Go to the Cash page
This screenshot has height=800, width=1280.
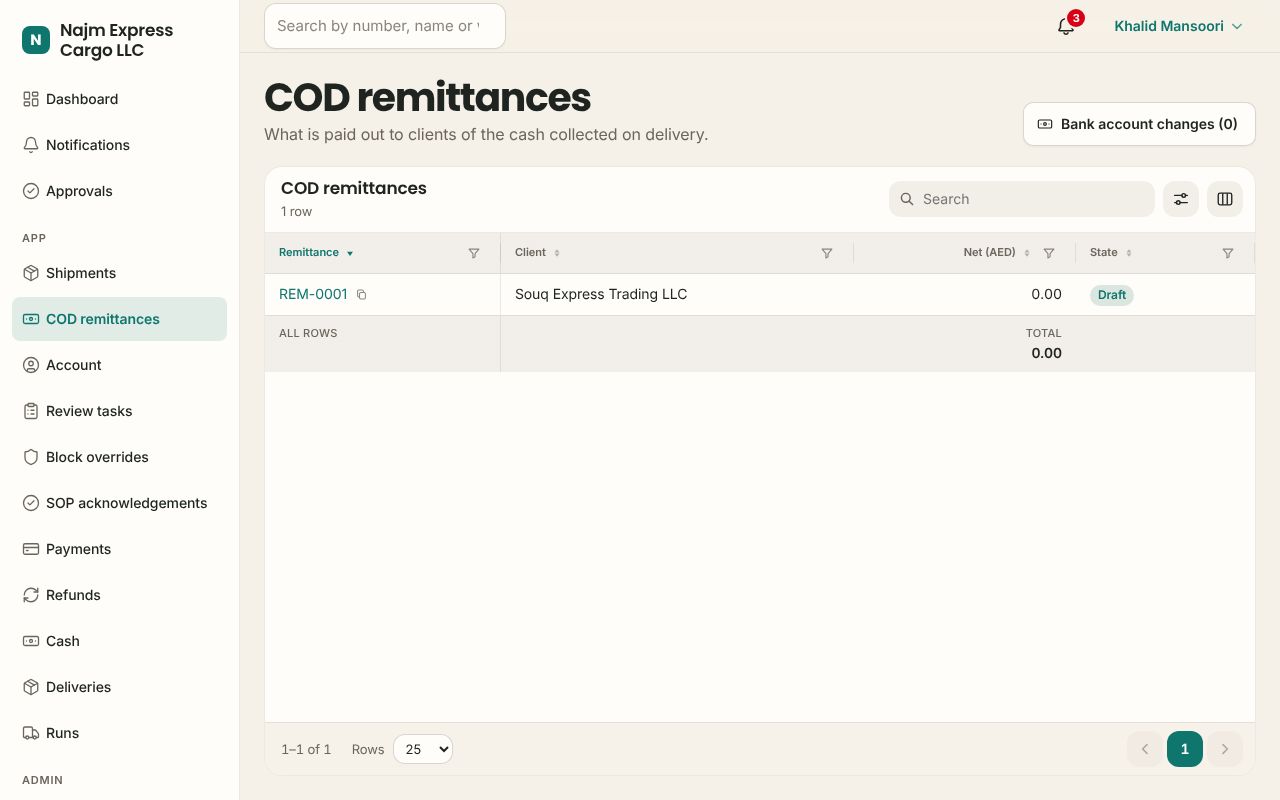point(120,641)
